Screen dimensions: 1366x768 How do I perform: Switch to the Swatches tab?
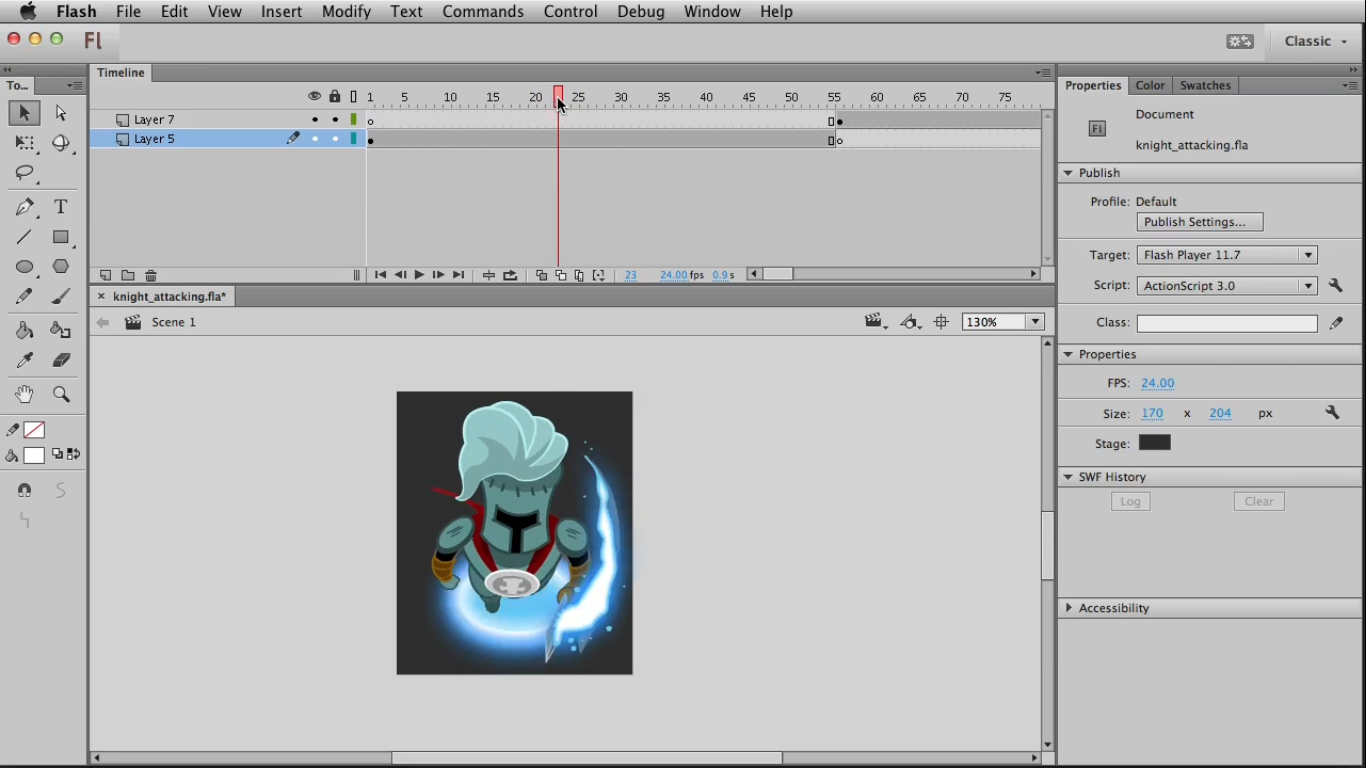click(x=1204, y=85)
